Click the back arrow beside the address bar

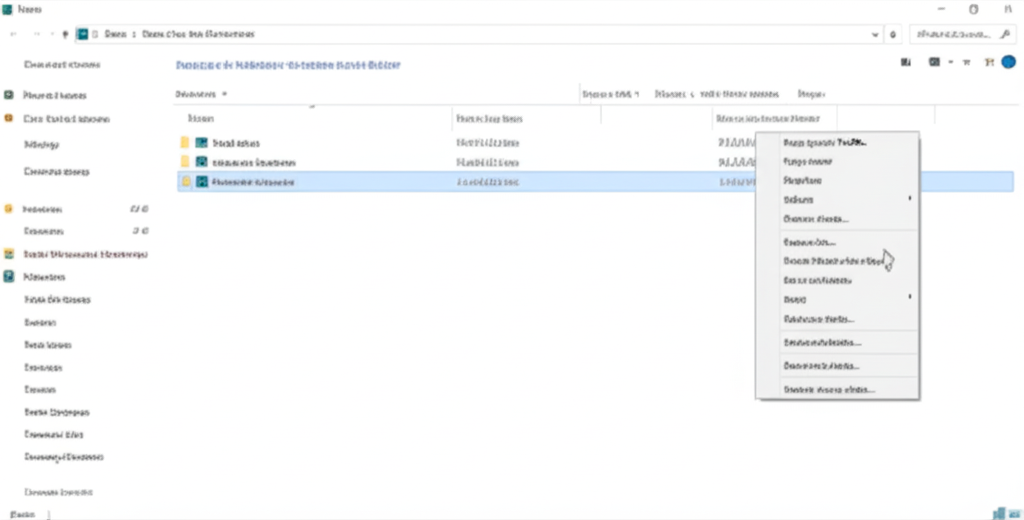coord(13,35)
